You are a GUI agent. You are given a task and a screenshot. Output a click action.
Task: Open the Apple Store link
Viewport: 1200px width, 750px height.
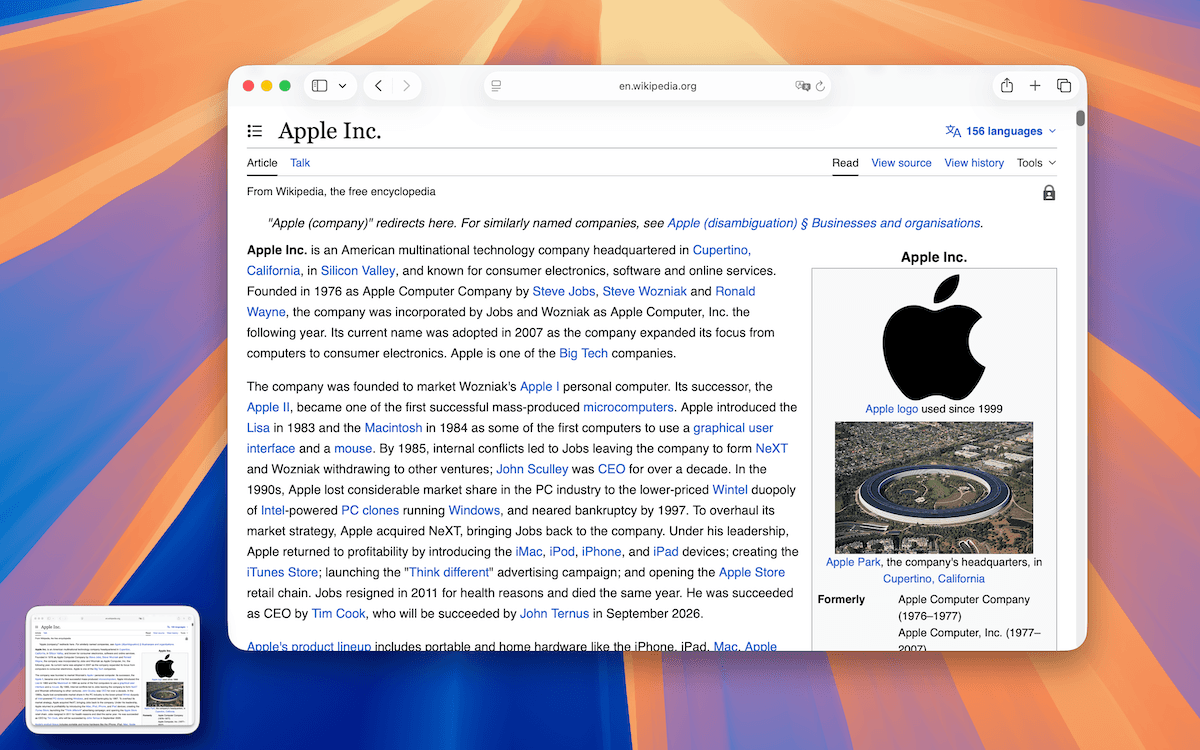tap(752, 573)
